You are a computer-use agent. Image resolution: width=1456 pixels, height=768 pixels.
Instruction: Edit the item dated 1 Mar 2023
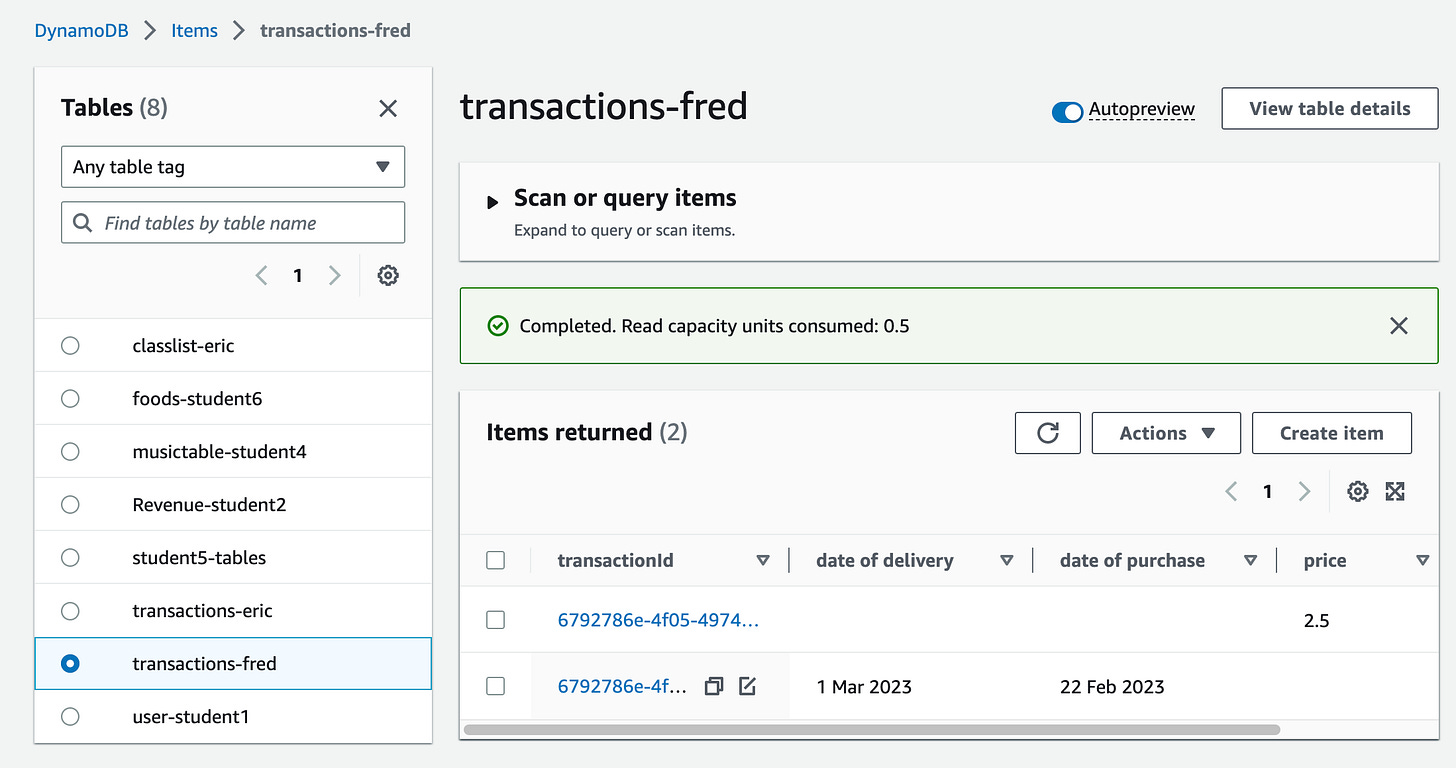(x=747, y=686)
